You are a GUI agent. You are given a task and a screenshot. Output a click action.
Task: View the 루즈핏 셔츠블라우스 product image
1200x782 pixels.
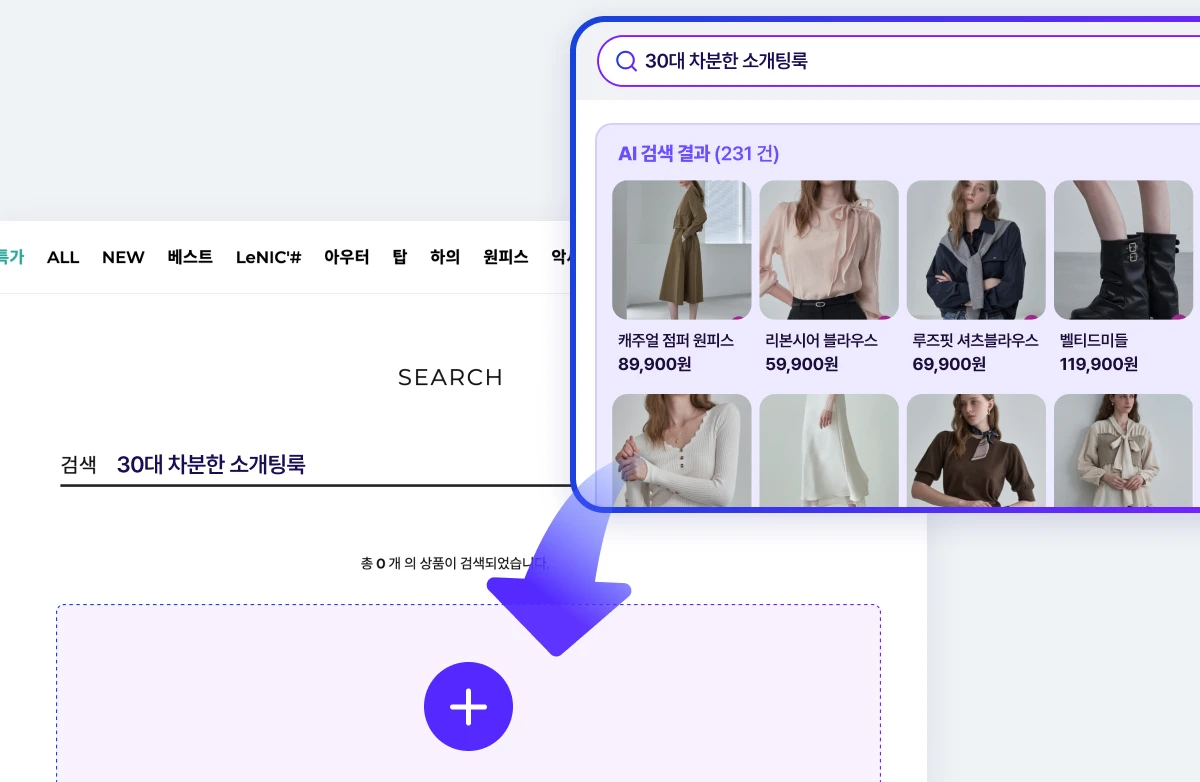(x=976, y=250)
